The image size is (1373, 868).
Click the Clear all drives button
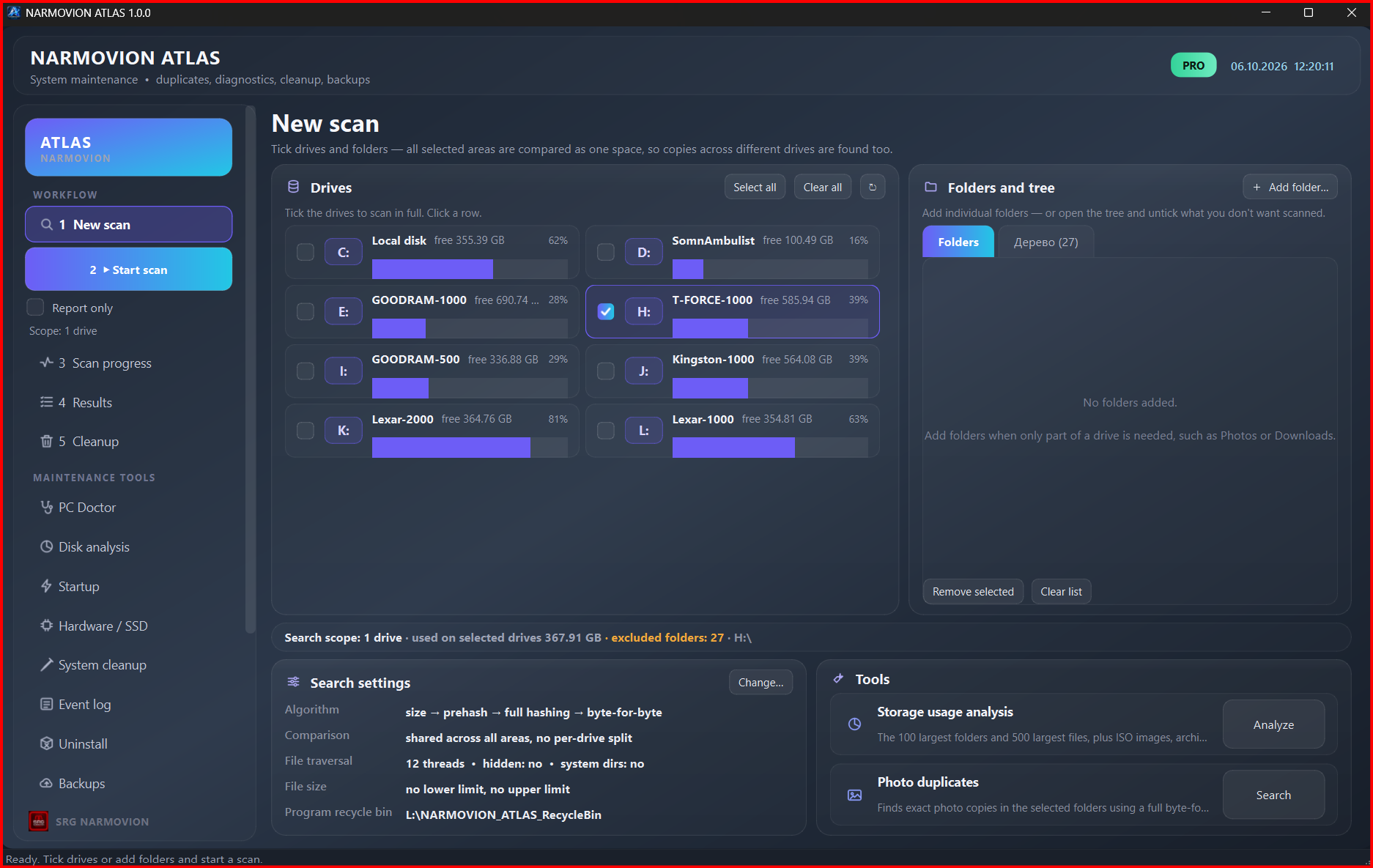click(x=823, y=188)
